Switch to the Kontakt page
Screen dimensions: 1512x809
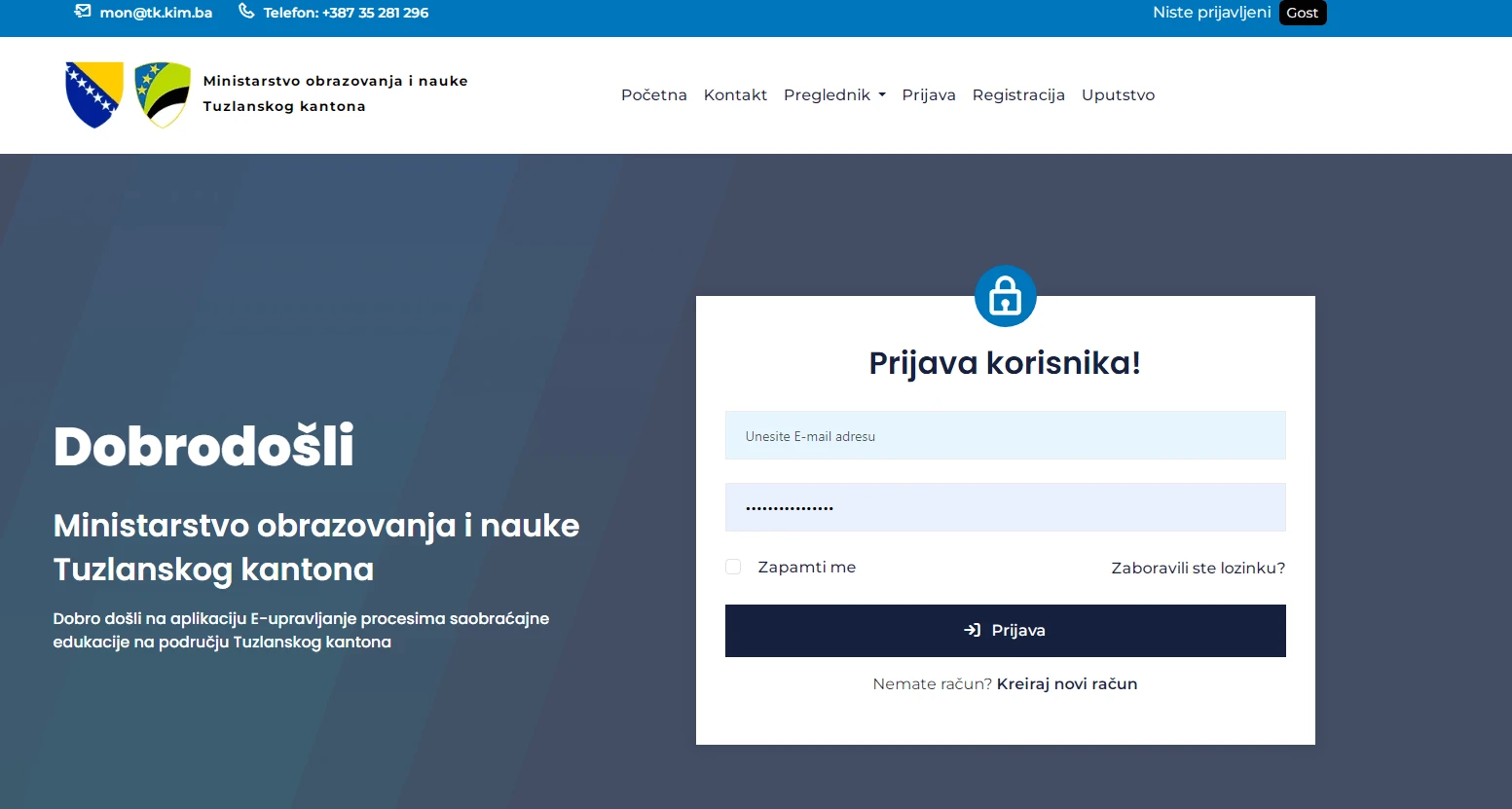click(x=735, y=94)
